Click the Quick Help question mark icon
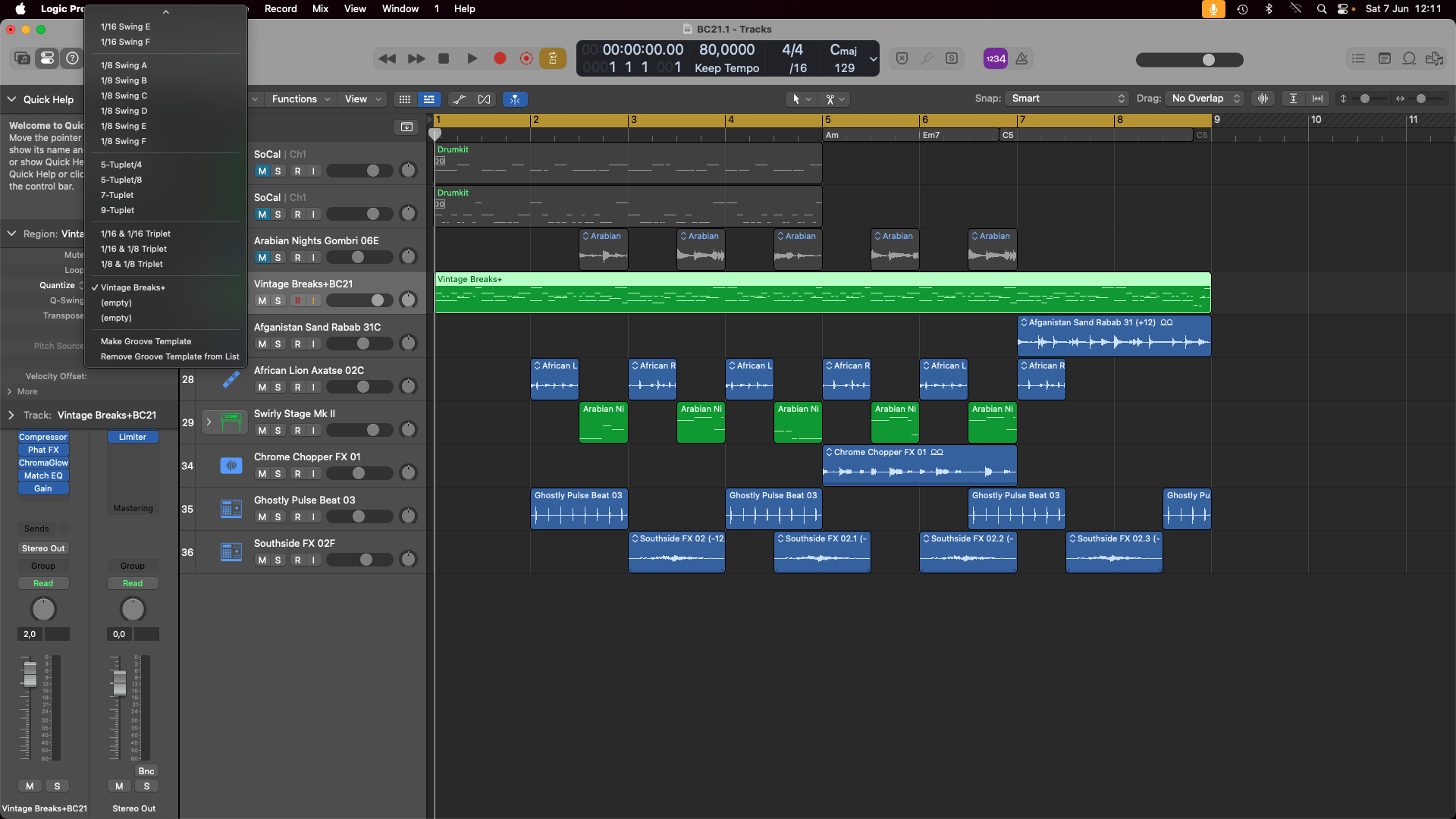Image resolution: width=1456 pixels, height=819 pixels. pos(72,58)
